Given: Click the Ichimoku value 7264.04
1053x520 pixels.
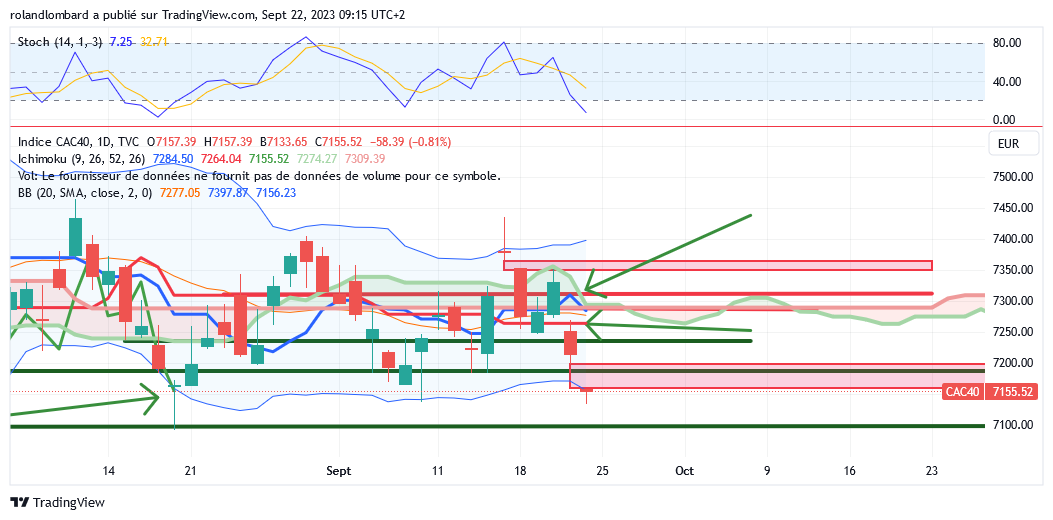Looking at the screenshot, I should pyautogui.click(x=221, y=159).
